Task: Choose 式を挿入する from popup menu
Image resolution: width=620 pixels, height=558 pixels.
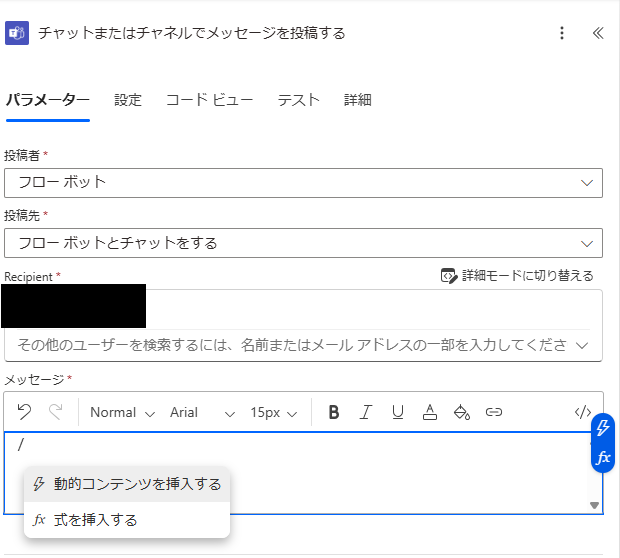Action: click(127, 520)
